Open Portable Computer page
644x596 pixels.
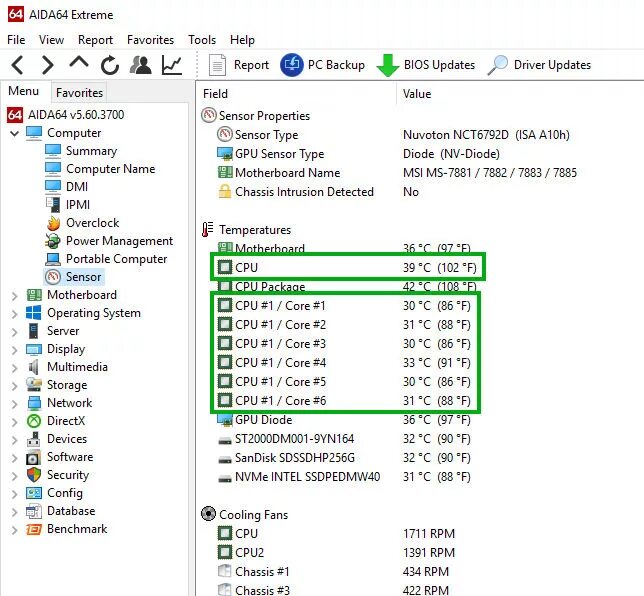click(106, 259)
